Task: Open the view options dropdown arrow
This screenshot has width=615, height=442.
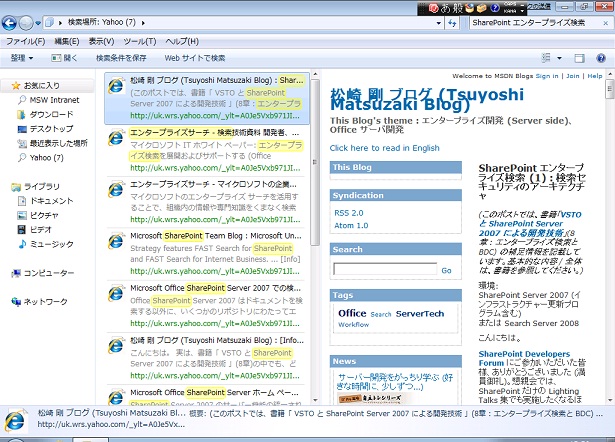Action: [x=559, y=58]
